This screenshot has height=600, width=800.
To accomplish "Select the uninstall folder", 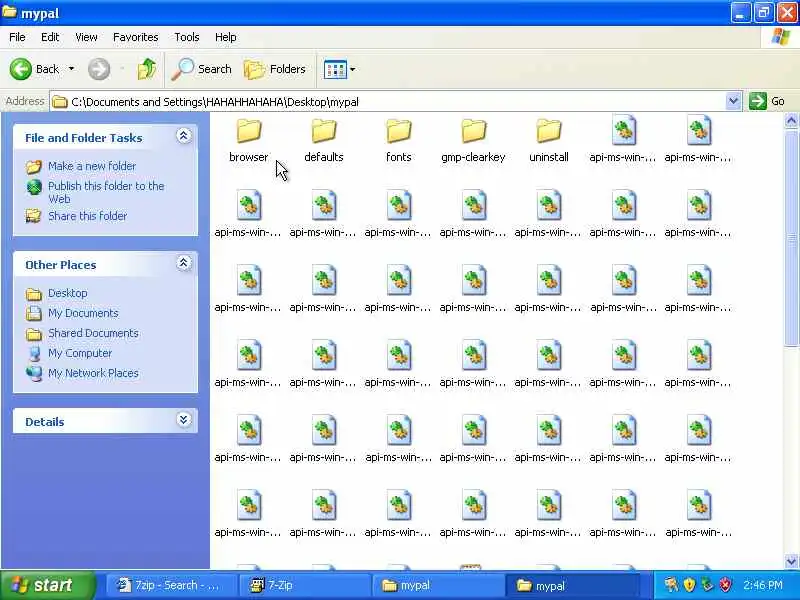I will click(548, 140).
